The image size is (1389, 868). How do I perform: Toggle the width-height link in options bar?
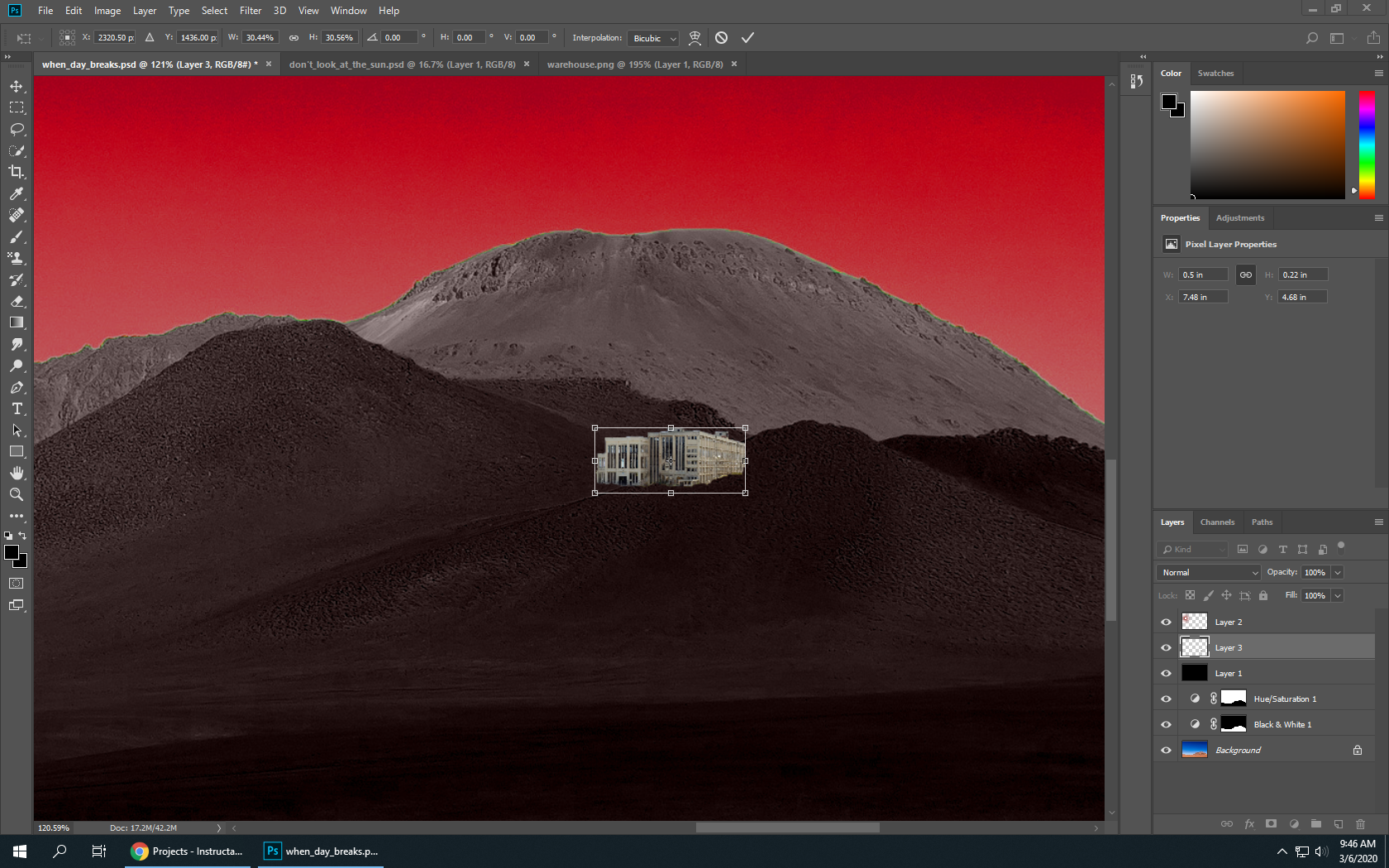(294, 38)
